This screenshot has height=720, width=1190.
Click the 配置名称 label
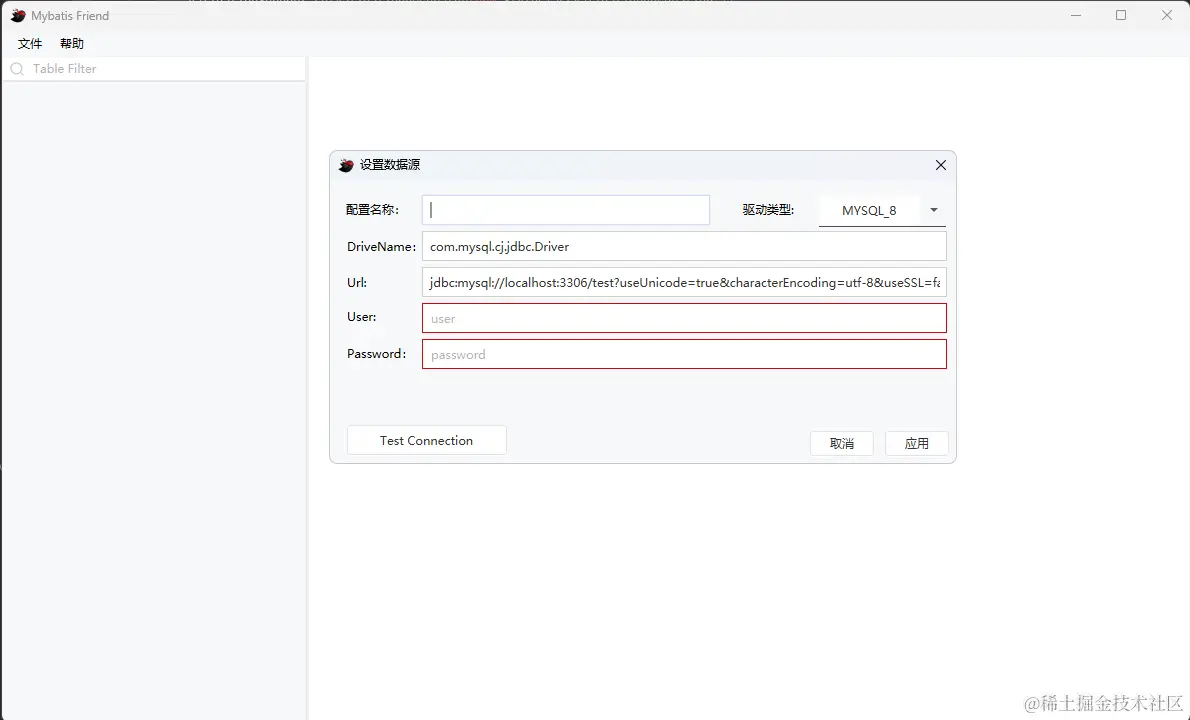tap(373, 210)
